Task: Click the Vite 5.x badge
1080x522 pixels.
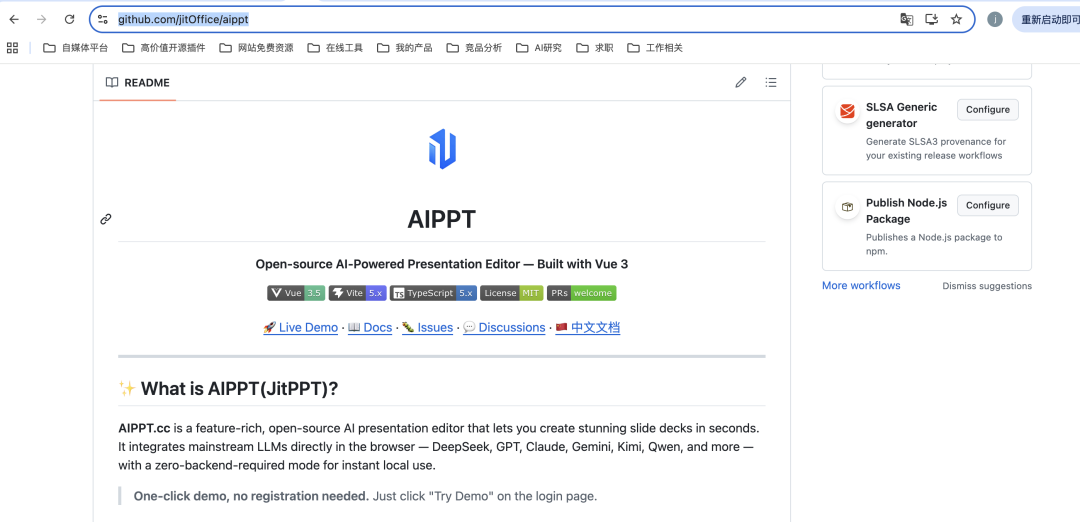Action: point(357,293)
